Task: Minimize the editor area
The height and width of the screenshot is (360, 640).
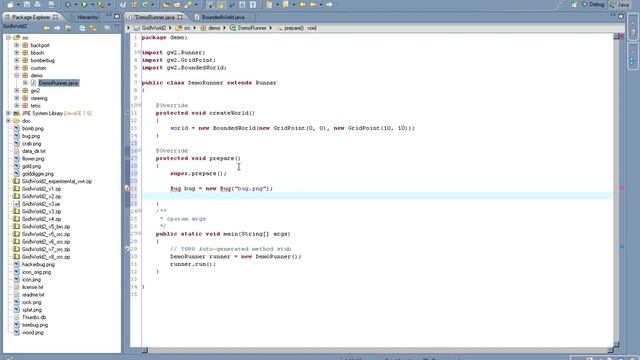Action: (x=613, y=16)
